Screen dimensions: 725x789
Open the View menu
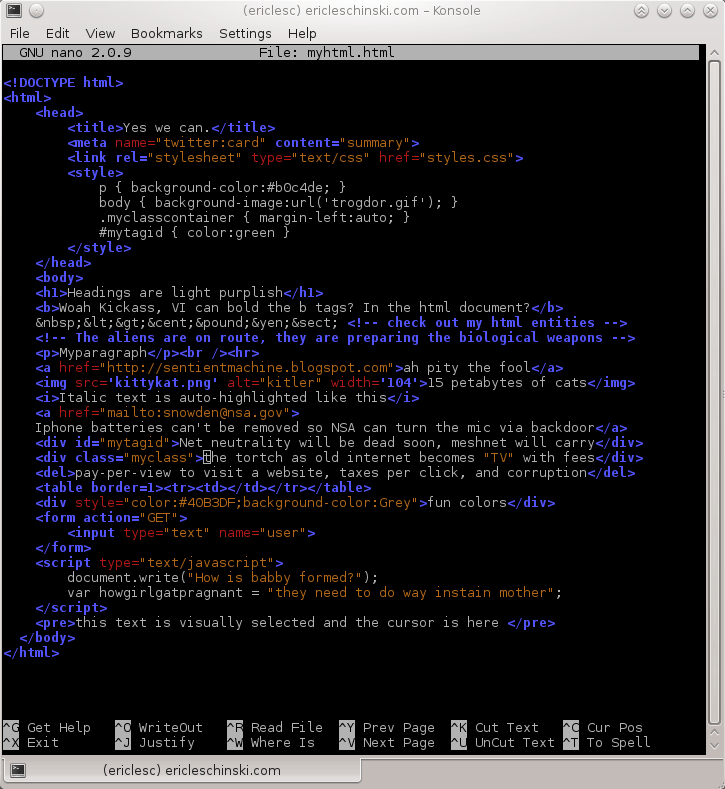point(100,33)
